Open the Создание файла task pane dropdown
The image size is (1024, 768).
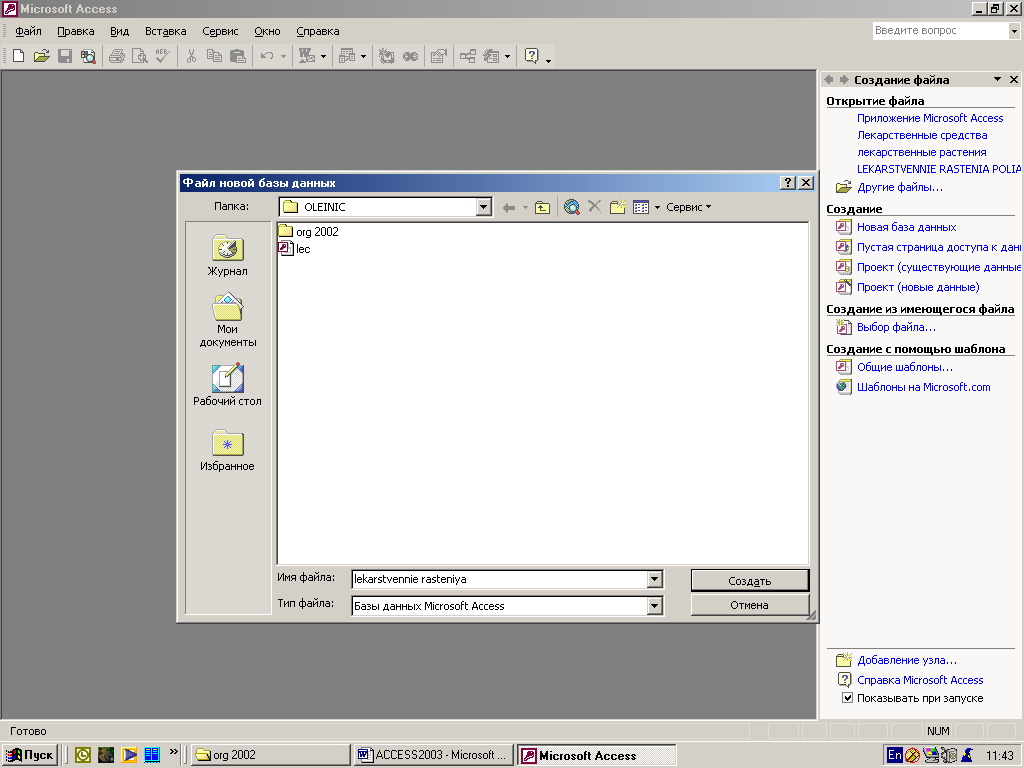point(997,79)
